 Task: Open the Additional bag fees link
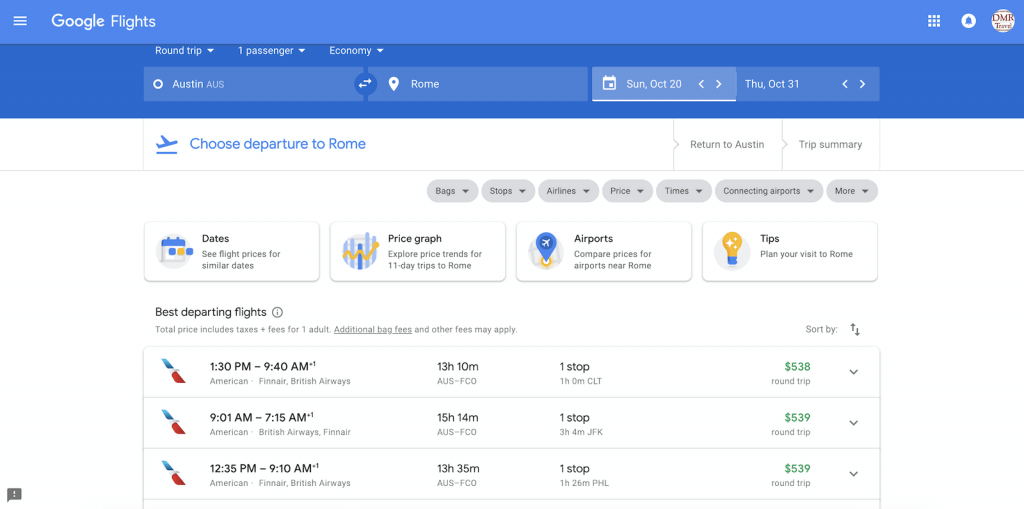pyautogui.click(x=372, y=329)
